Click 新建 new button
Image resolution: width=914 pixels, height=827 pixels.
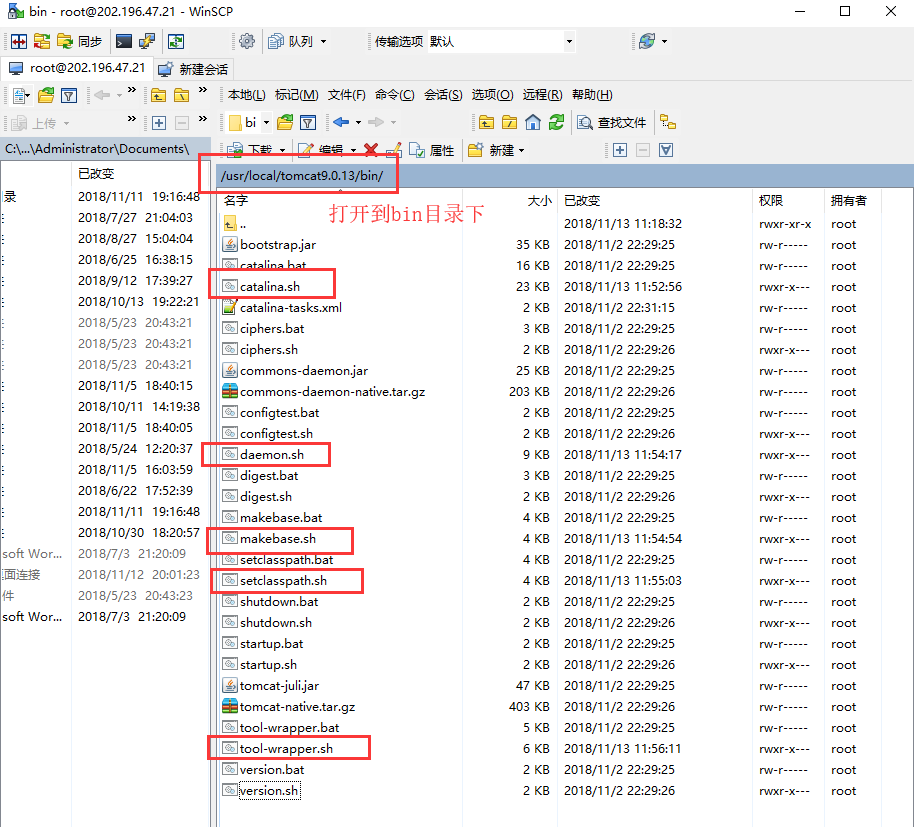(x=490, y=150)
